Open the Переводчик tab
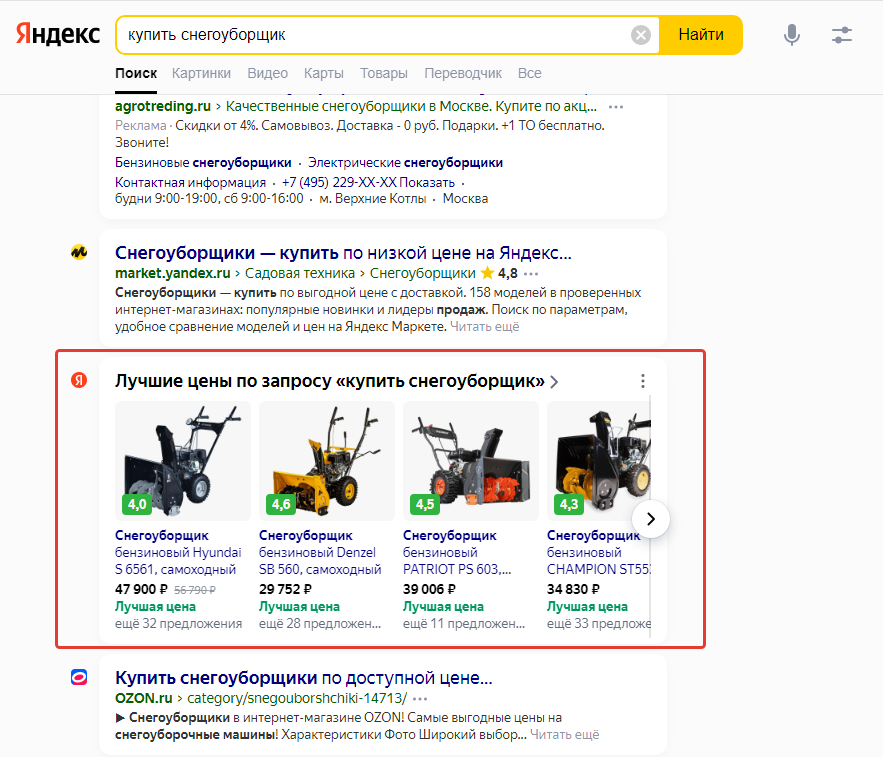The image size is (883, 757). pyautogui.click(x=463, y=73)
